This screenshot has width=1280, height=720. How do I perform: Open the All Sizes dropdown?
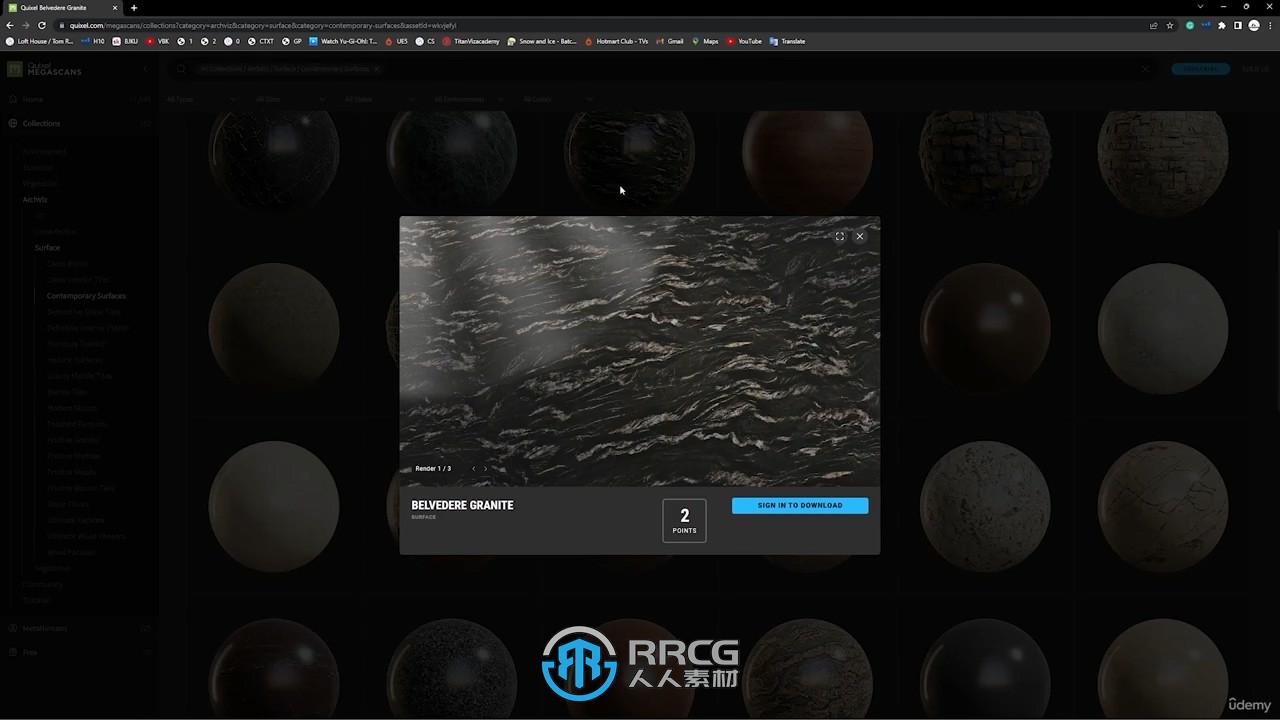point(290,99)
